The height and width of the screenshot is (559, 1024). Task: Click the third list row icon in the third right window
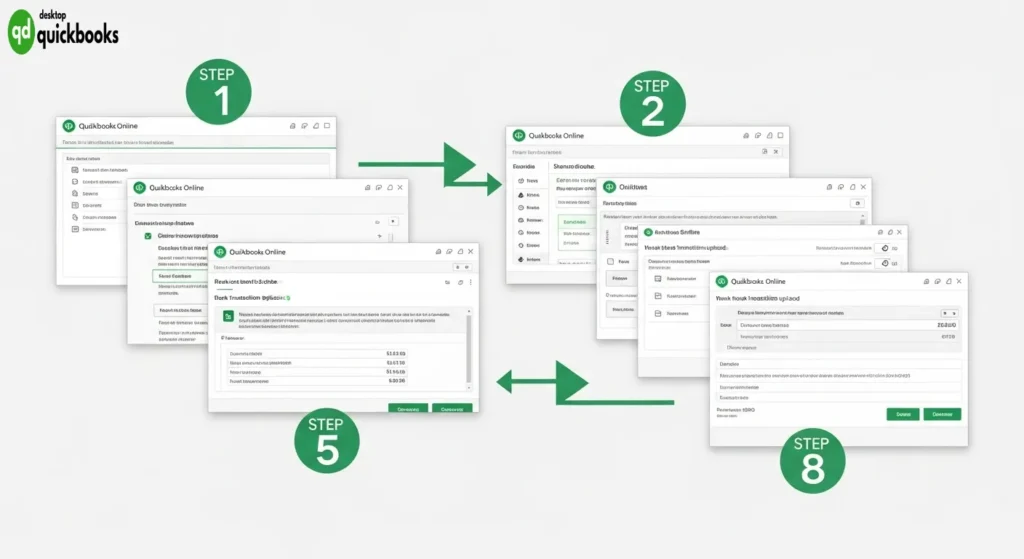click(x=658, y=313)
